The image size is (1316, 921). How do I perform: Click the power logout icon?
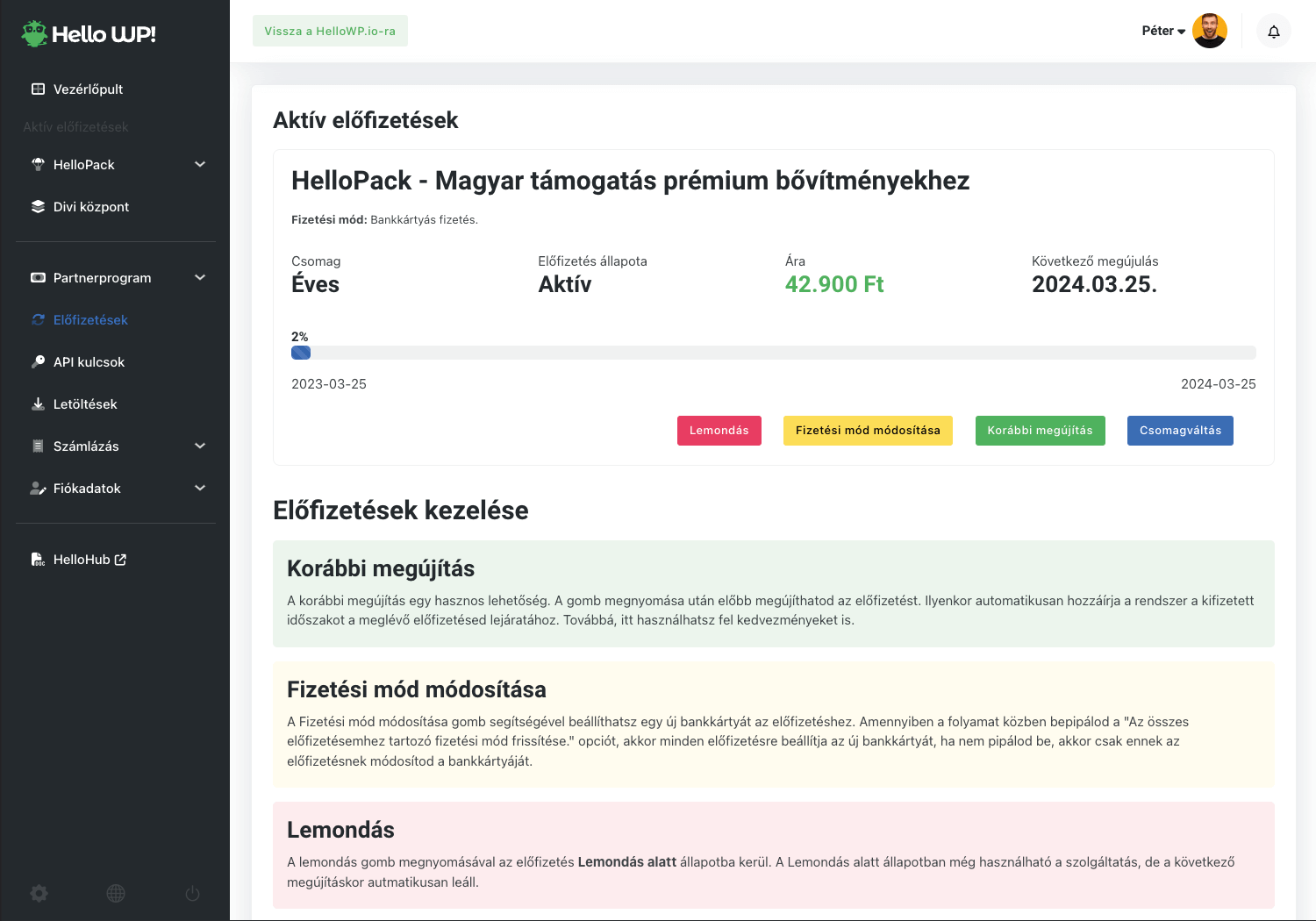point(193,893)
